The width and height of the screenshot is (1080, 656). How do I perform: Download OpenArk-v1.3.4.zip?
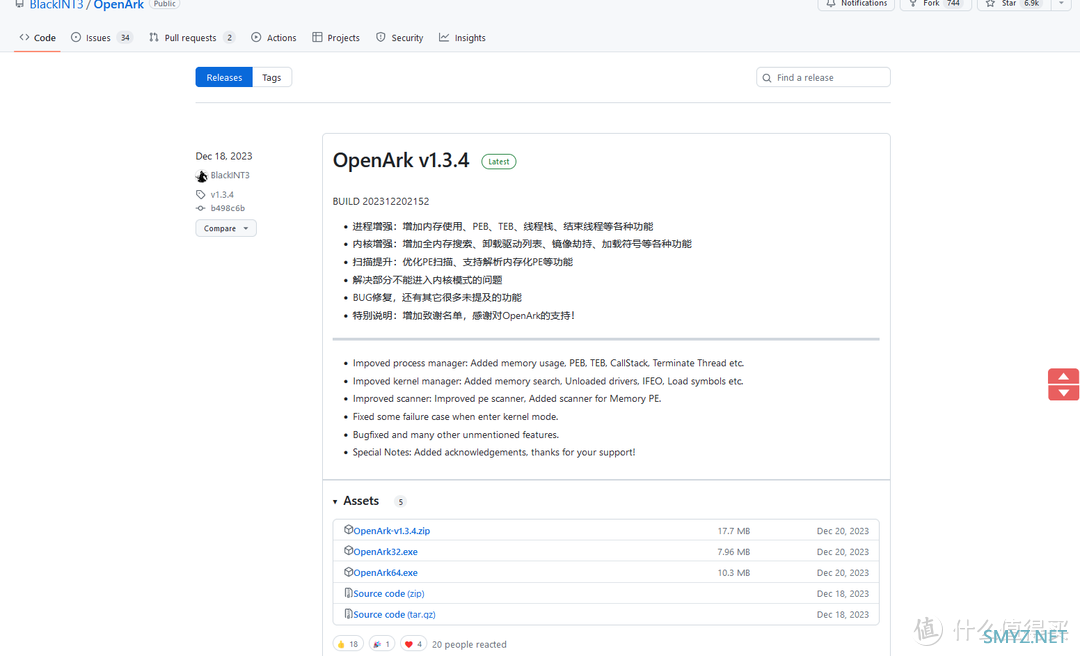pyautogui.click(x=391, y=531)
